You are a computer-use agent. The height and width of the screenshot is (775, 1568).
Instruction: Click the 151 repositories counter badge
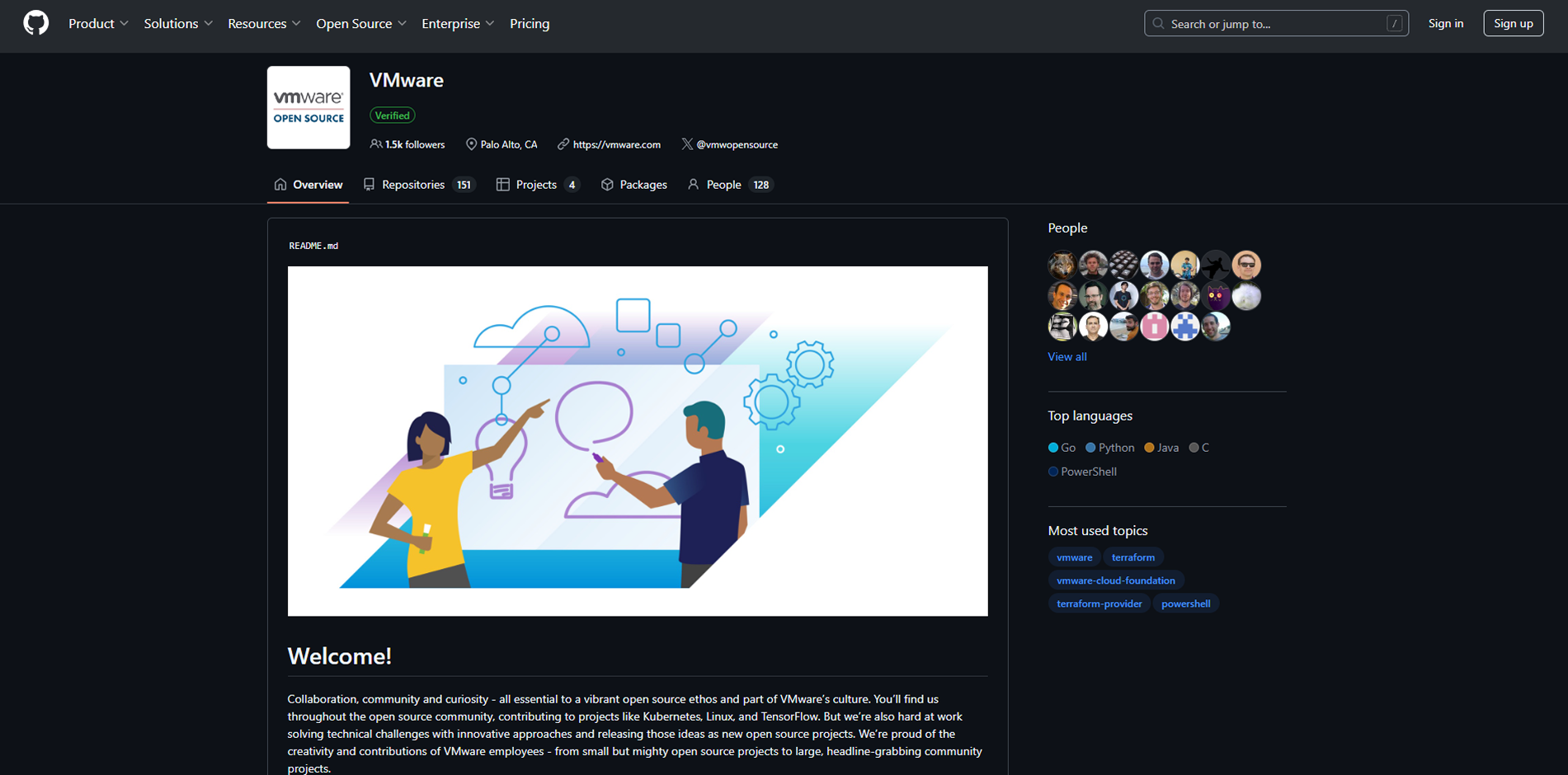click(464, 185)
